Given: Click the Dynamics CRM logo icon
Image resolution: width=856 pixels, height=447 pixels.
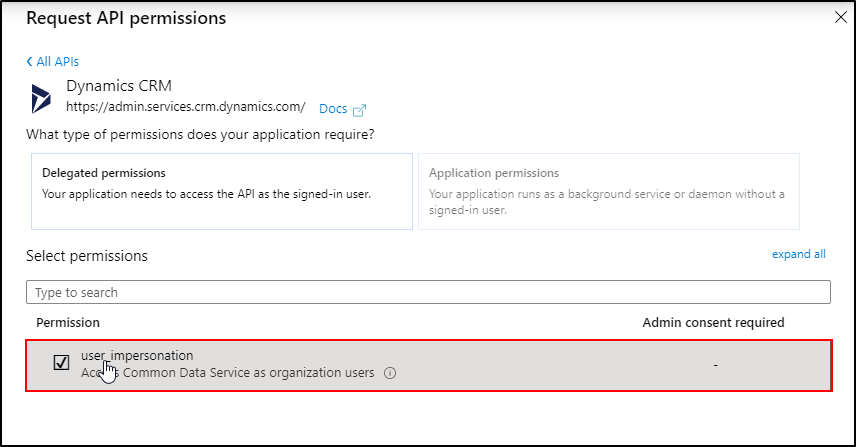Looking at the screenshot, I should (42, 97).
